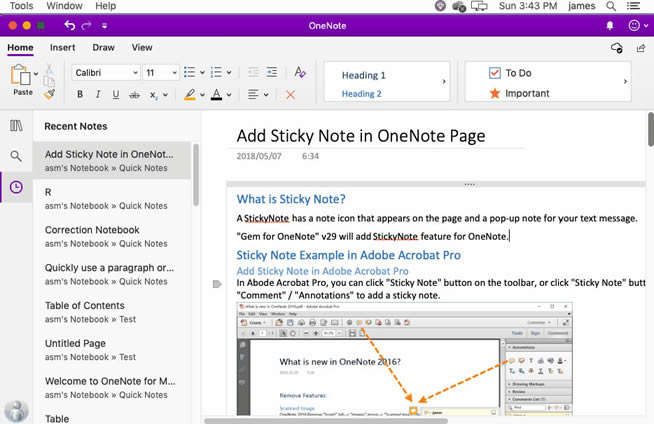Toggle underline formatting

[x=116, y=95]
